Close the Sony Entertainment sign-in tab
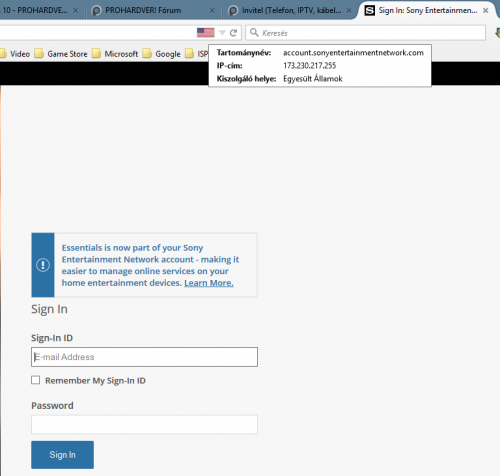Screen dimensions: 500x476 (x=486, y=11)
